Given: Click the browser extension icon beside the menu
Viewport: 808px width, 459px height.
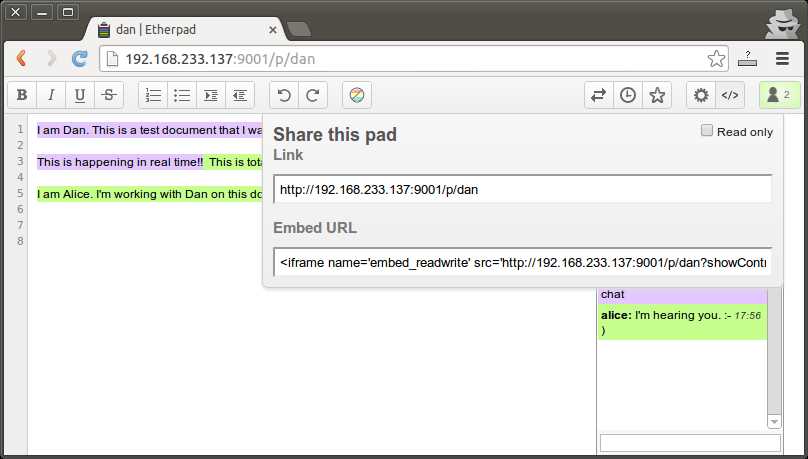Looking at the screenshot, I should click(x=747, y=58).
